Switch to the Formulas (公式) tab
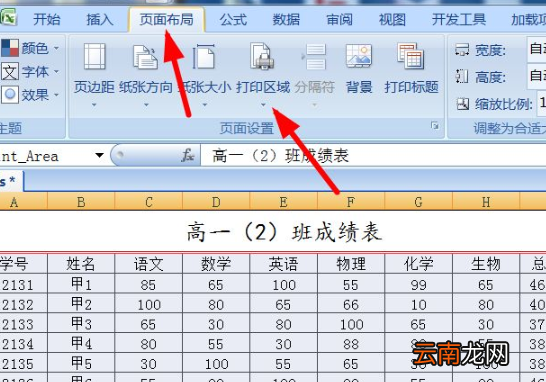 (233, 20)
